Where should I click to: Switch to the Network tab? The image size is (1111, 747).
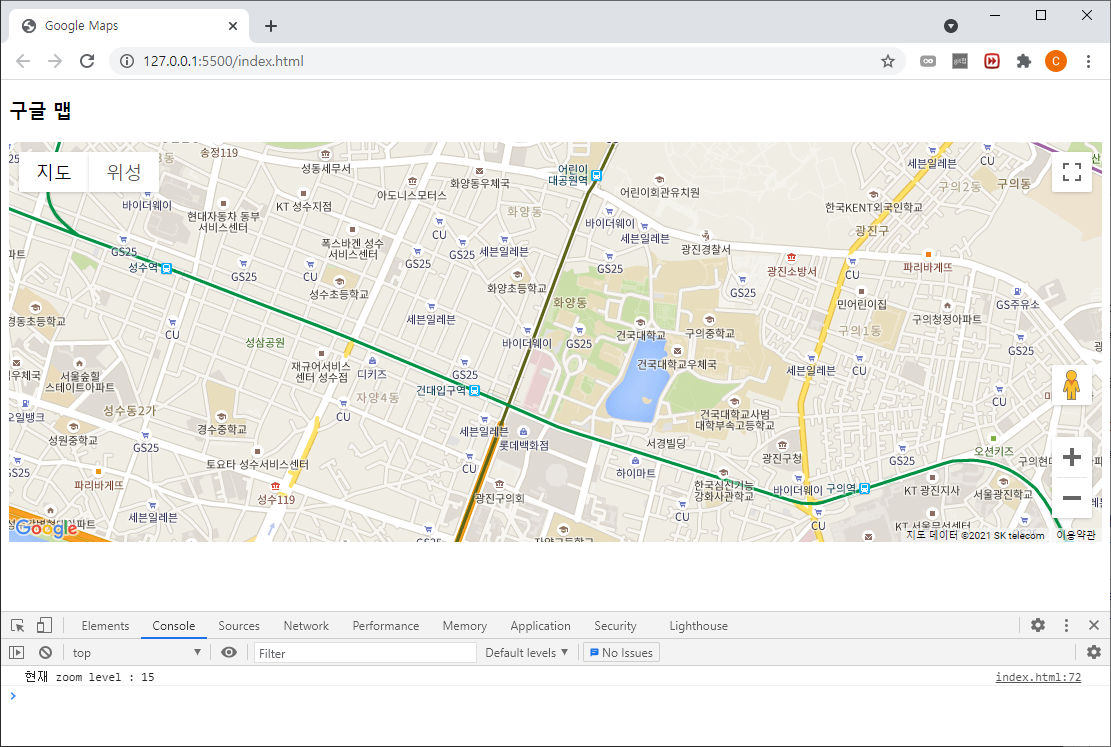[306, 626]
